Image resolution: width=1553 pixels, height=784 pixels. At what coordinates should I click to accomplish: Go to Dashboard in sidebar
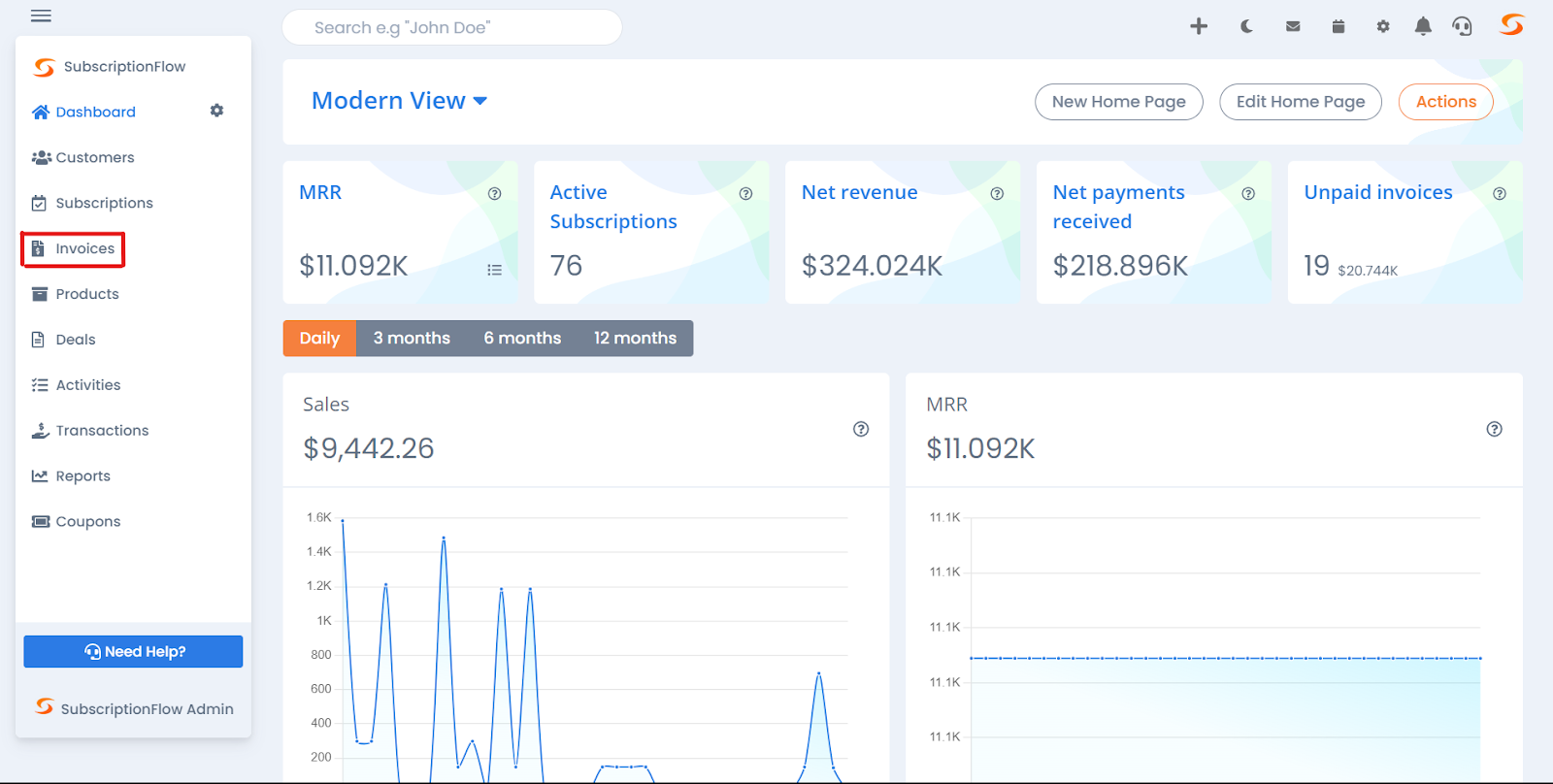83,112
